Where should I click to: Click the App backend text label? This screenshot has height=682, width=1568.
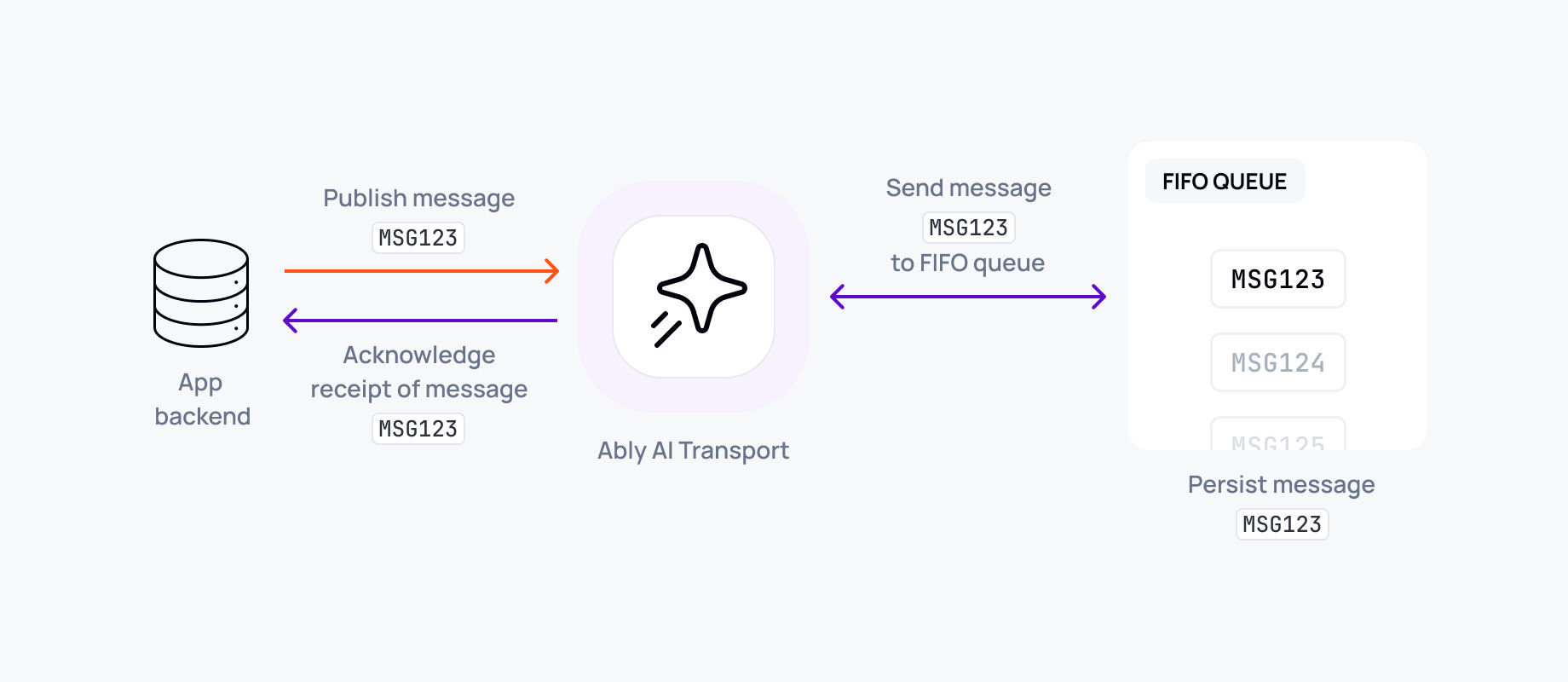click(x=202, y=399)
